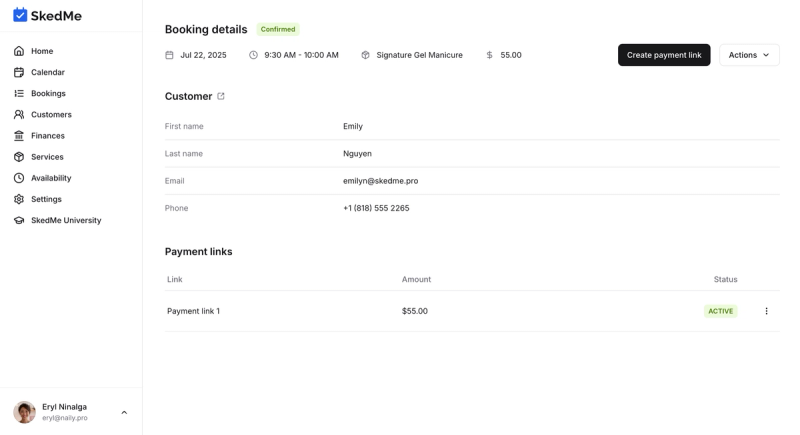Click the Booking details heading
The image size is (800, 435).
pyautogui.click(x=206, y=30)
